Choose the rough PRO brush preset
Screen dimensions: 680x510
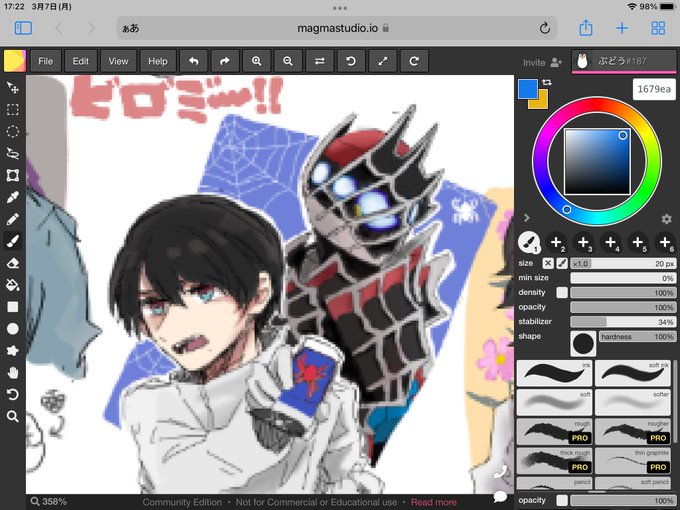click(x=554, y=432)
